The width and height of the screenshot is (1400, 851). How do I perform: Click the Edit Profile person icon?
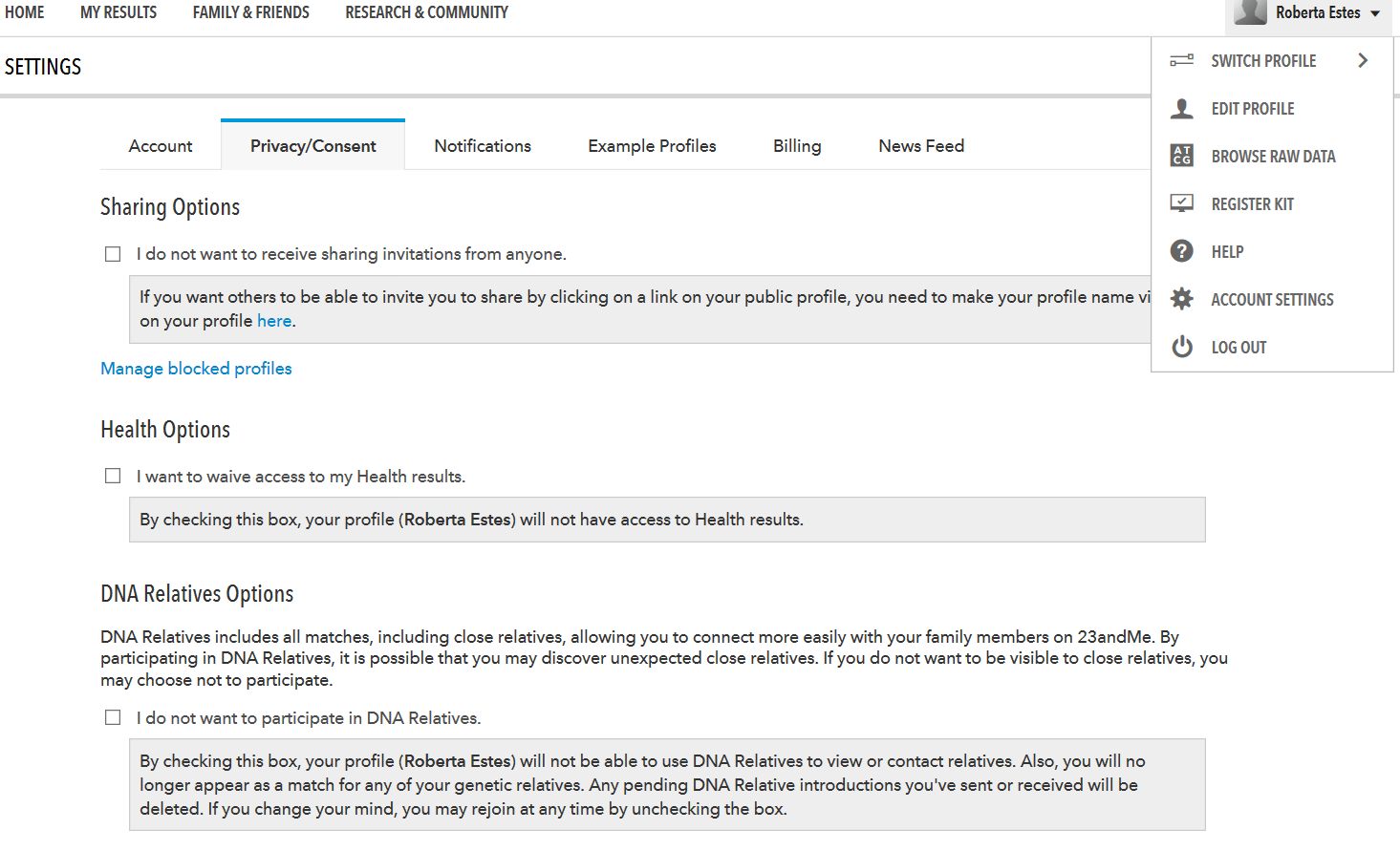[x=1182, y=108]
